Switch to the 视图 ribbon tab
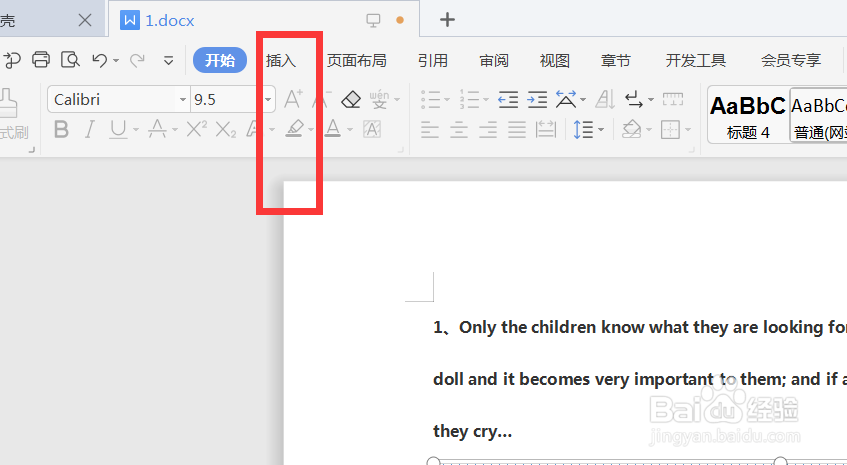Image resolution: width=847 pixels, height=465 pixels. 555,60
